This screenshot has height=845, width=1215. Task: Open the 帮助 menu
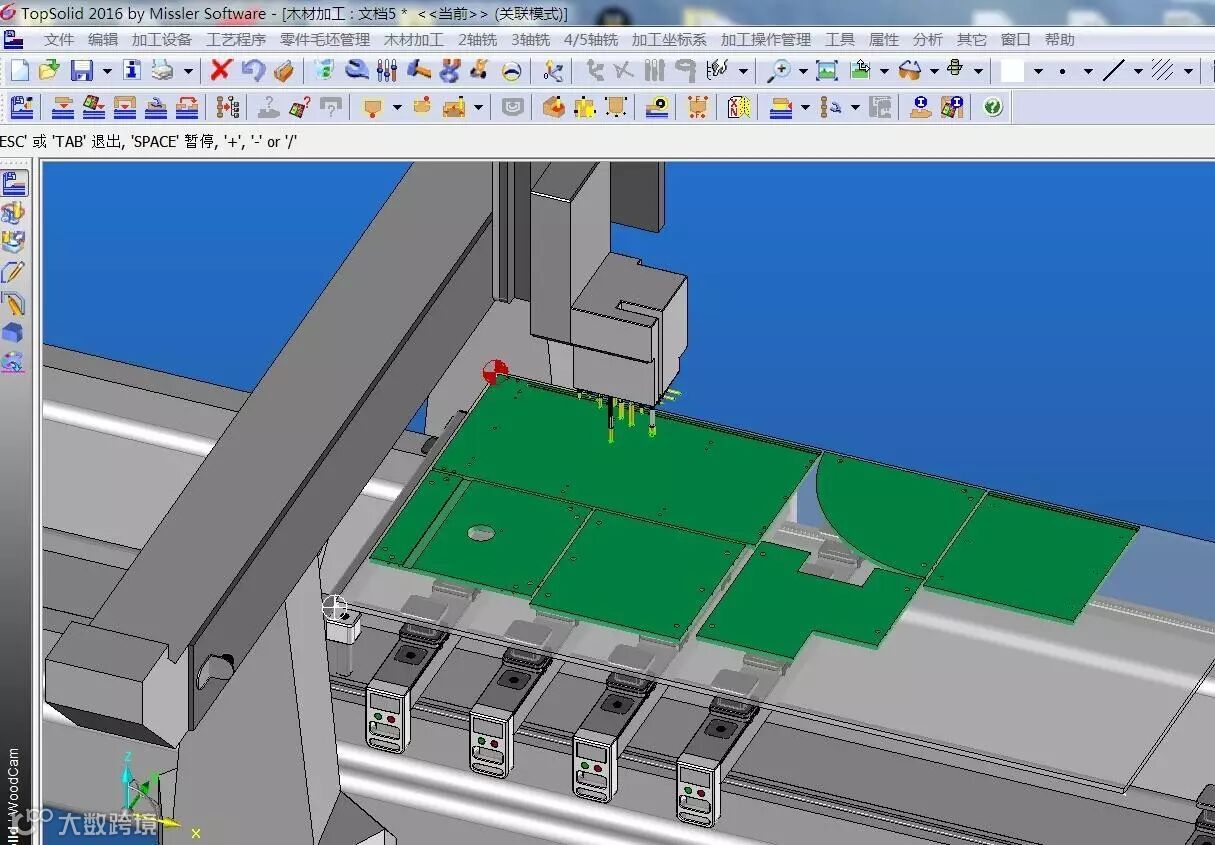pos(1059,40)
